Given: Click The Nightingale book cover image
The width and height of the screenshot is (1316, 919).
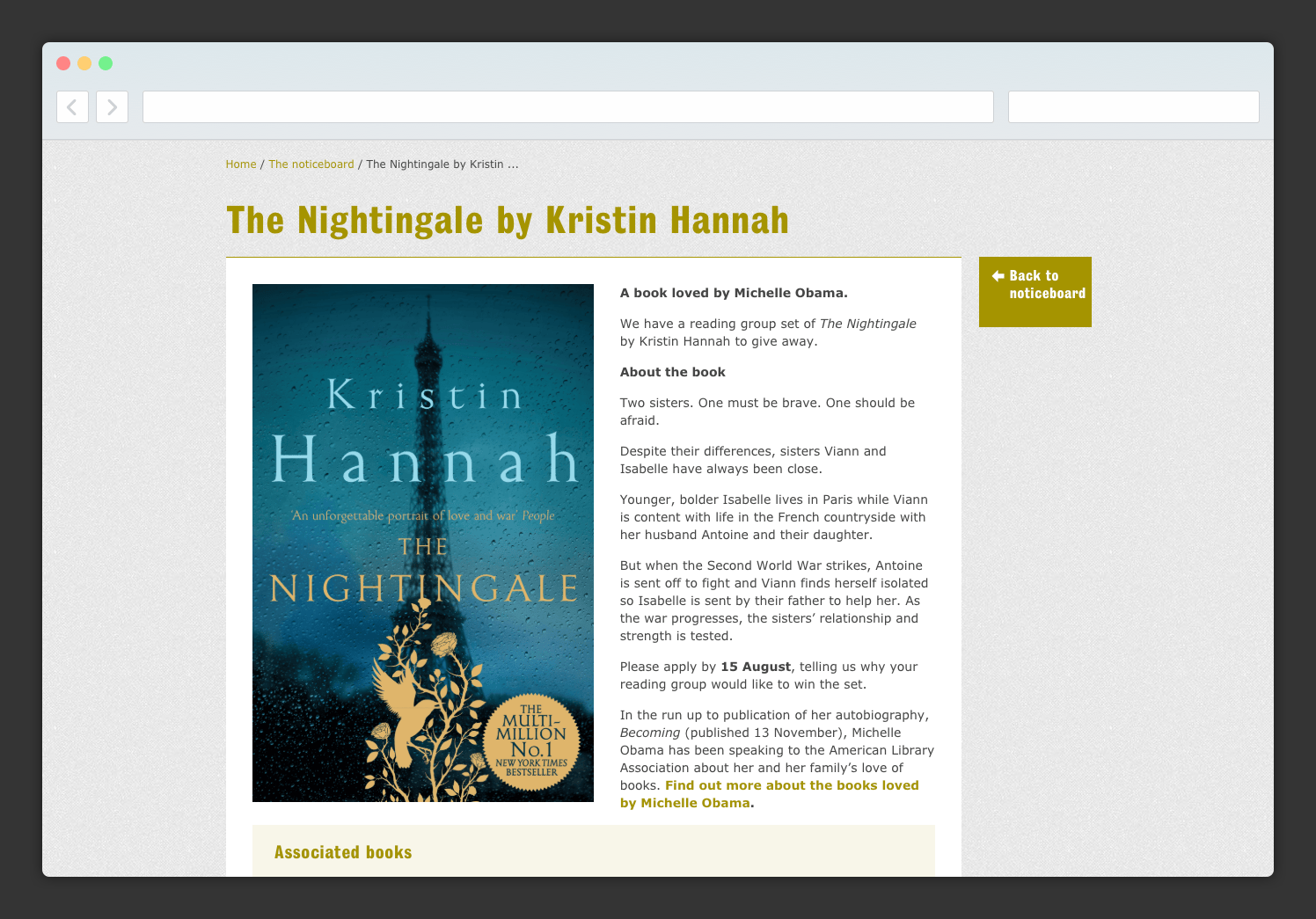Looking at the screenshot, I should [x=423, y=543].
